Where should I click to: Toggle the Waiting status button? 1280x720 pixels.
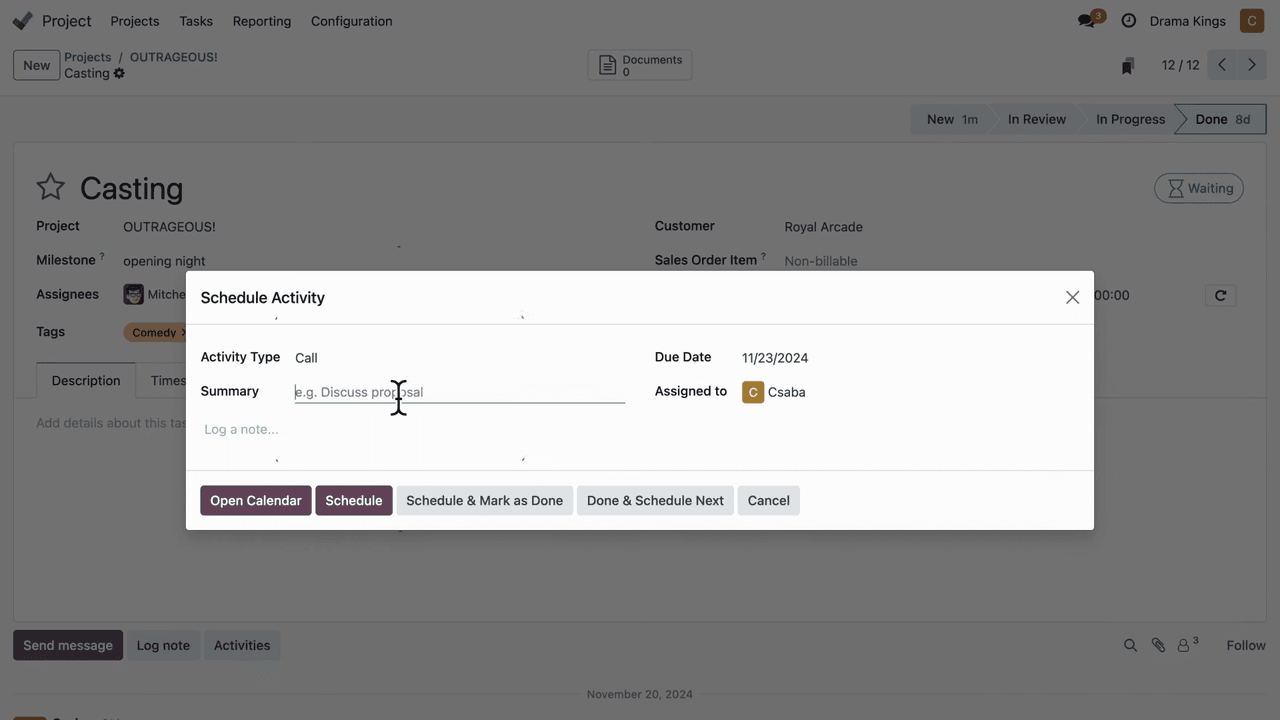[x=1198, y=188]
